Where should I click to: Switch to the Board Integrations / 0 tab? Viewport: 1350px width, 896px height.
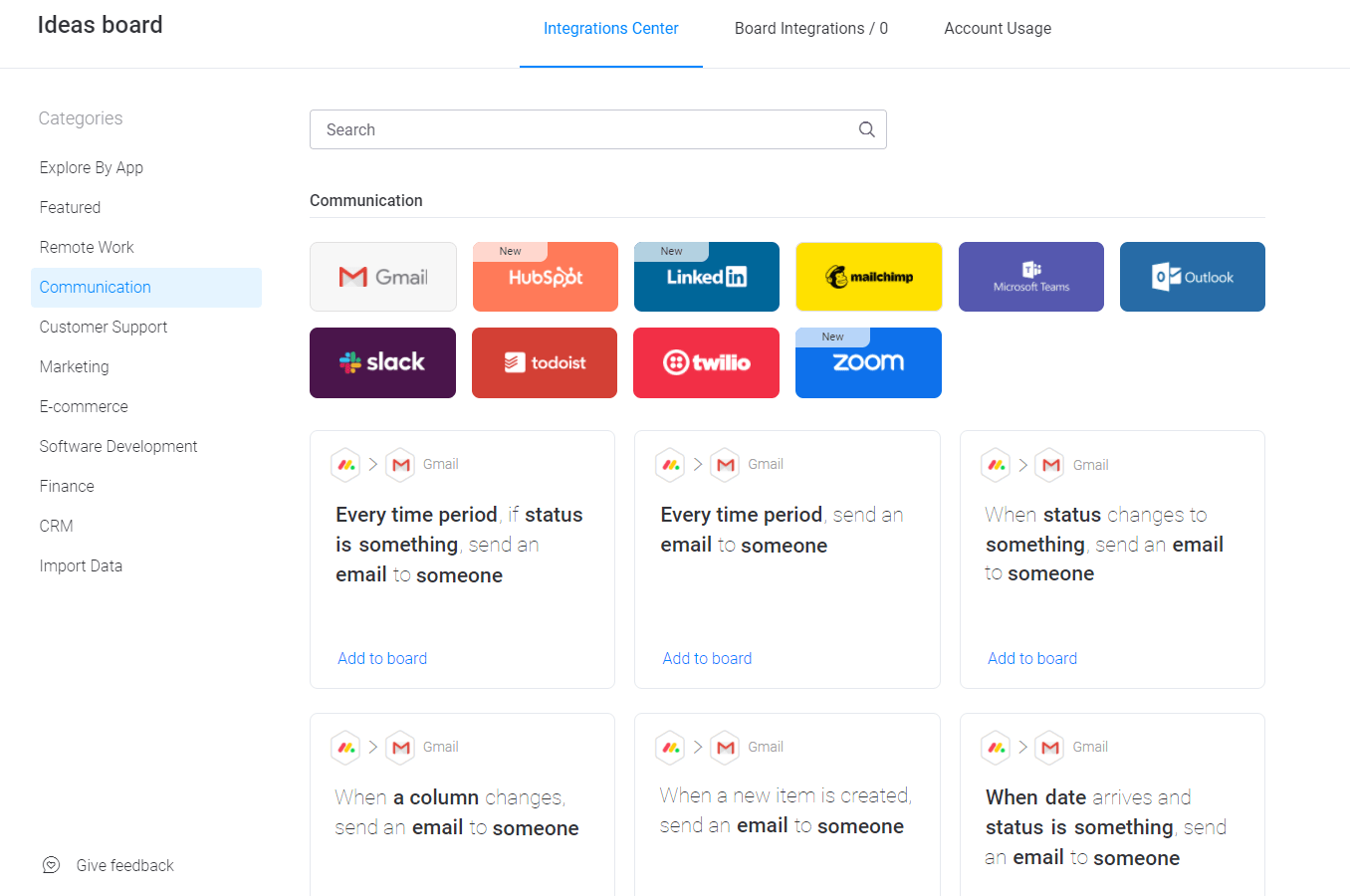coord(811,29)
